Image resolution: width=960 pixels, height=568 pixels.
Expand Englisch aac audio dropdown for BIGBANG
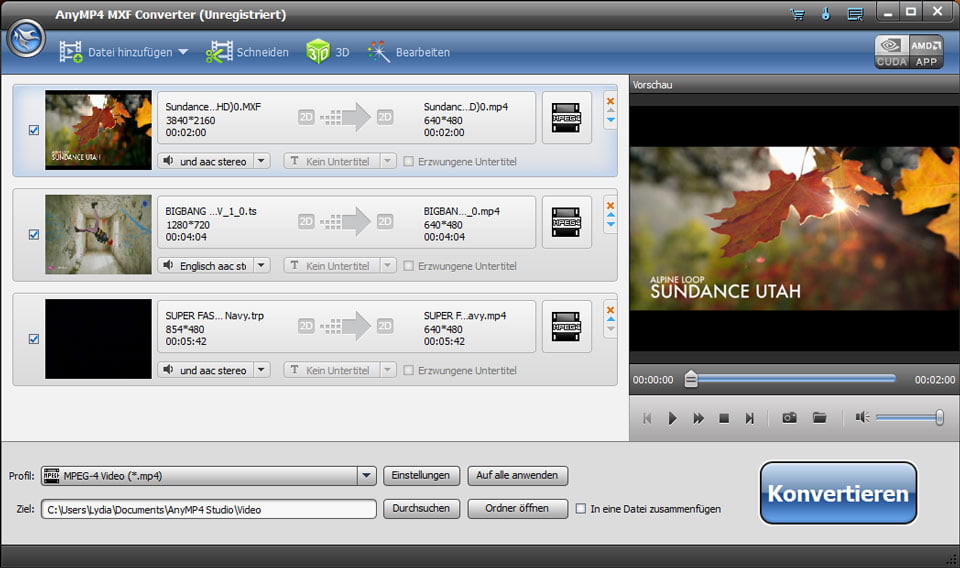(261, 266)
